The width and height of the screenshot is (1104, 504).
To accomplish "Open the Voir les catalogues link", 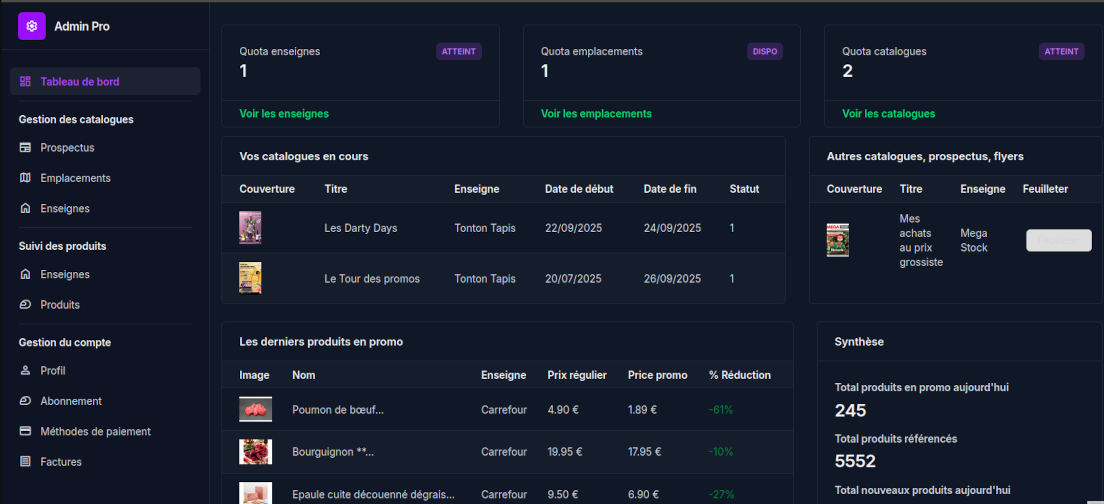I will click(888, 114).
